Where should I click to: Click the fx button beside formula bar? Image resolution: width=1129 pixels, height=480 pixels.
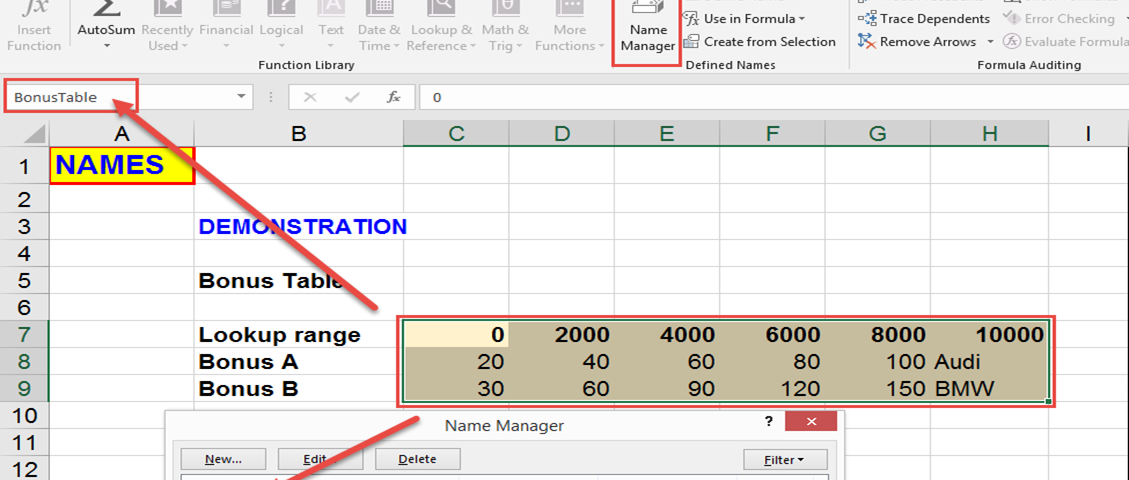coord(394,97)
